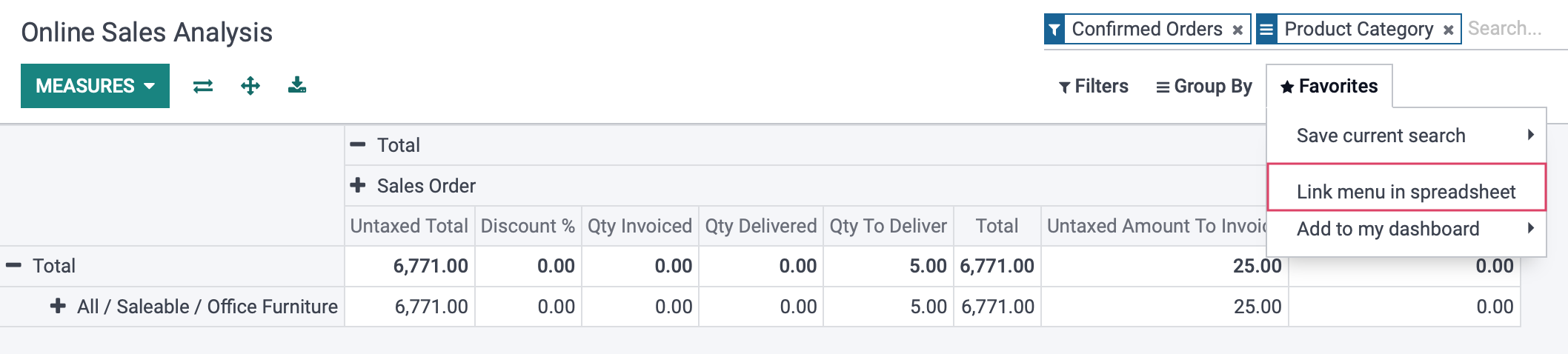The height and width of the screenshot is (354, 1568).
Task: Collapse the Total column header
Action: [385, 145]
